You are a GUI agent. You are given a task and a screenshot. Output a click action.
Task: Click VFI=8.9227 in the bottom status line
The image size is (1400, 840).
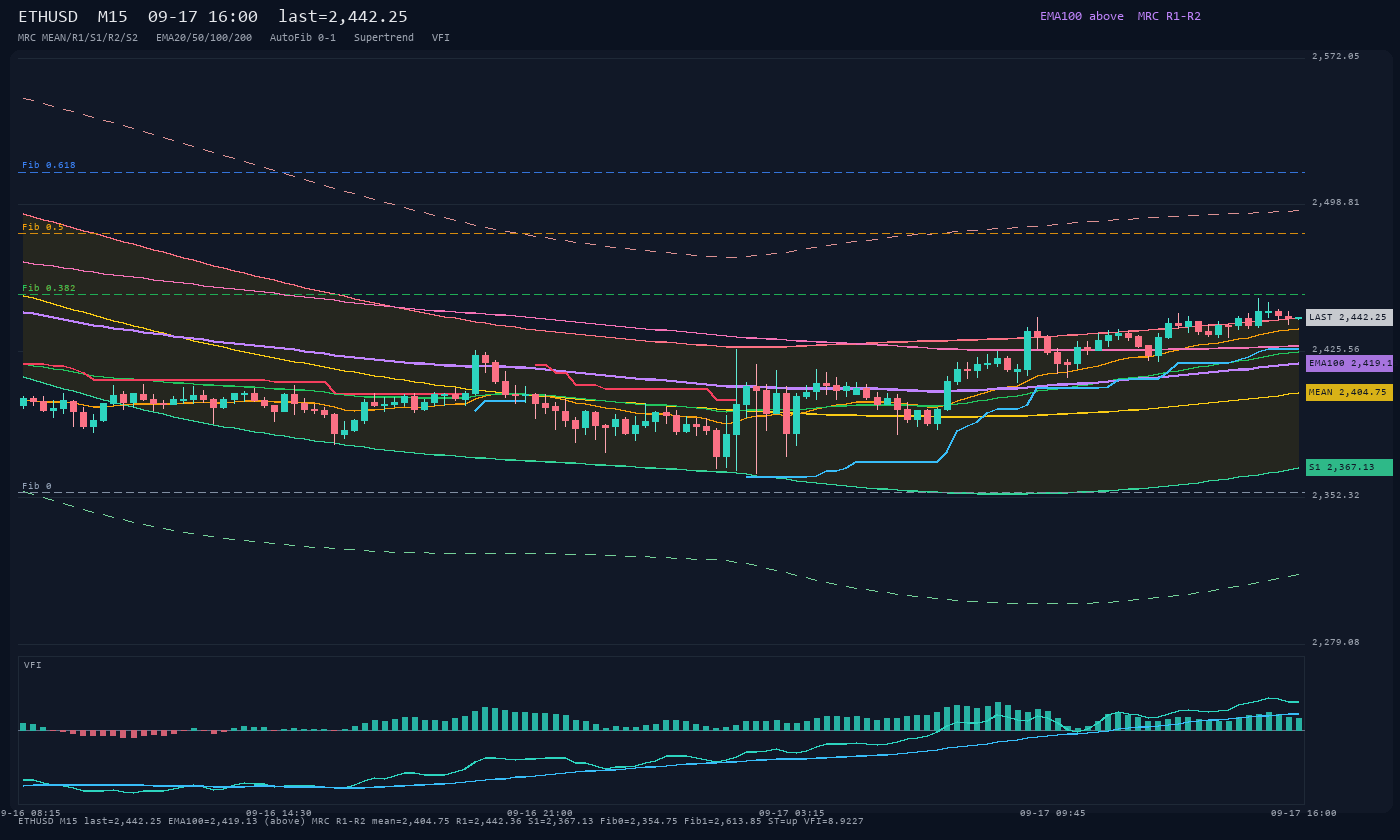point(834,821)
